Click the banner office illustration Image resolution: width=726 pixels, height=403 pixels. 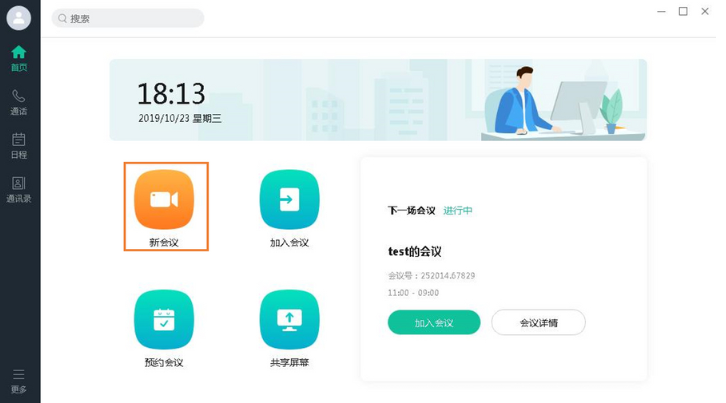pyautogui.click(x=555, y=100)
